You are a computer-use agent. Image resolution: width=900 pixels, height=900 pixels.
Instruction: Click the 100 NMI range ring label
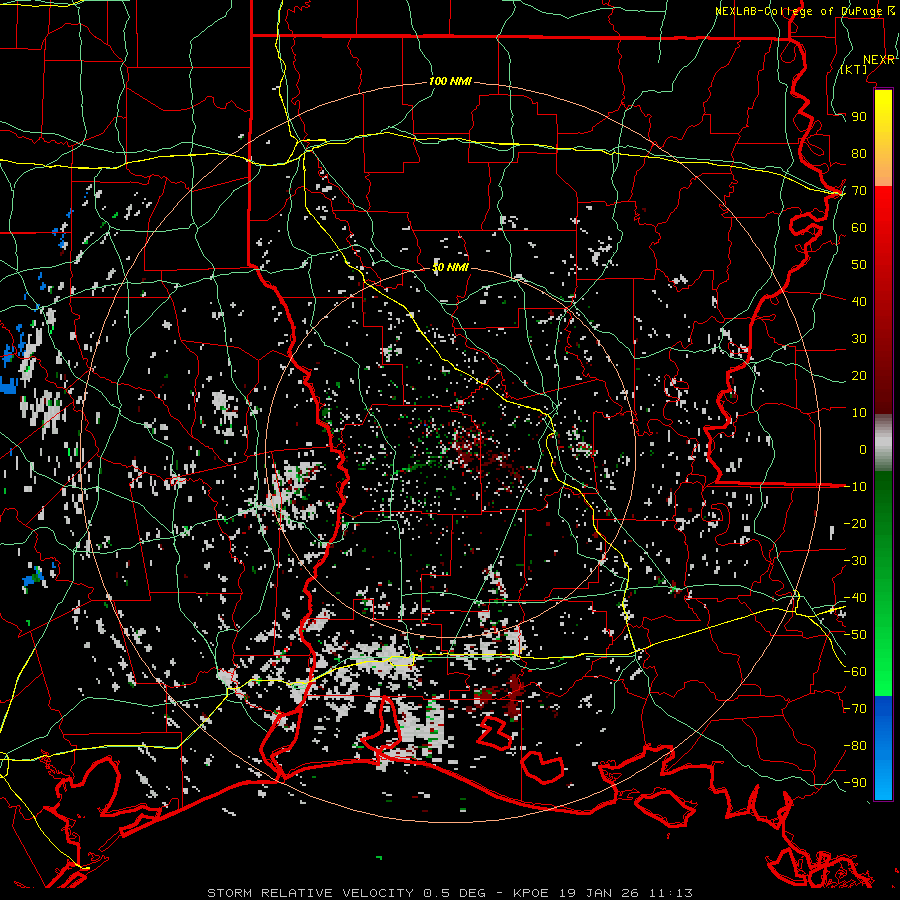450,81
